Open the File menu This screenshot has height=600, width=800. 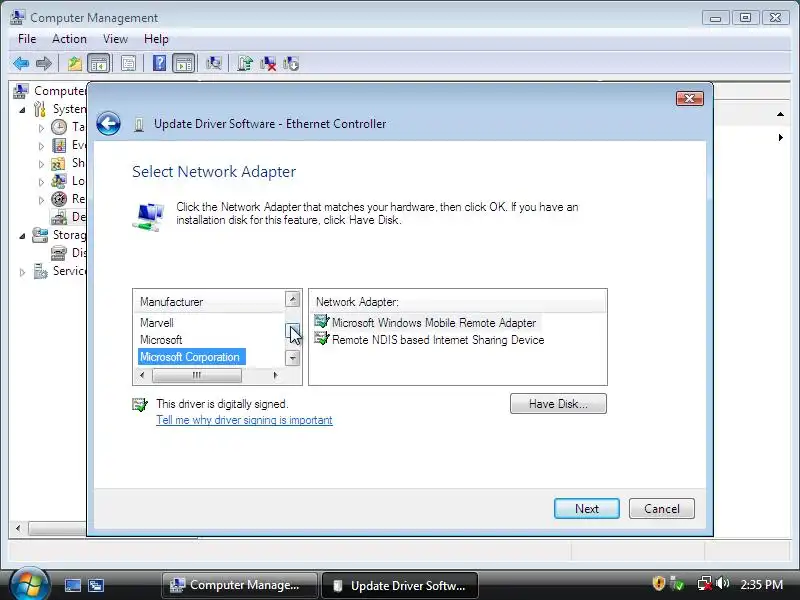coord(27,39)
